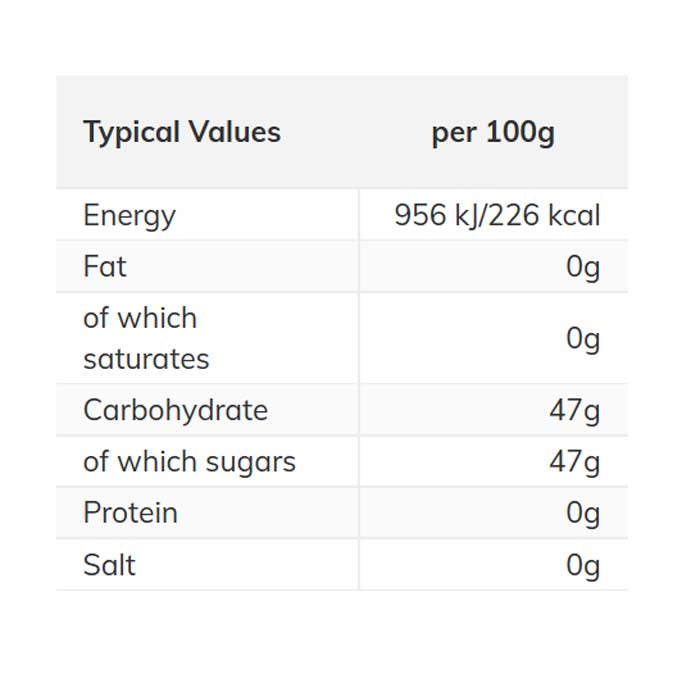The width and height of the screenshot is (700, 700).
Task: Click "of which" text above saturates
Action: coord(140,318)
